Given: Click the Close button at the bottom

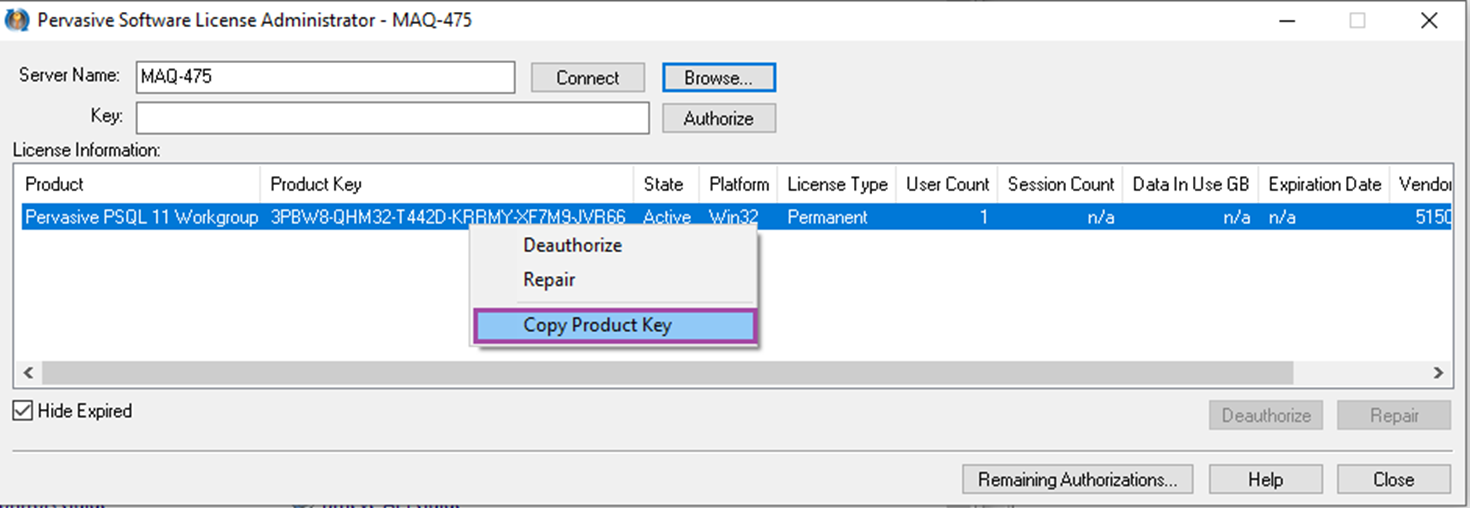Looking at the screenshot, I should coord(1394,479).
